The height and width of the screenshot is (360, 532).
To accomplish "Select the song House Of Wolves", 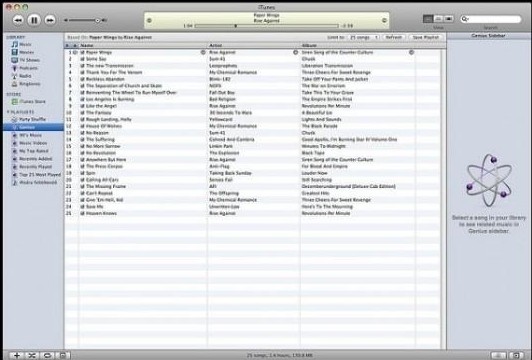I will (104, 126).
